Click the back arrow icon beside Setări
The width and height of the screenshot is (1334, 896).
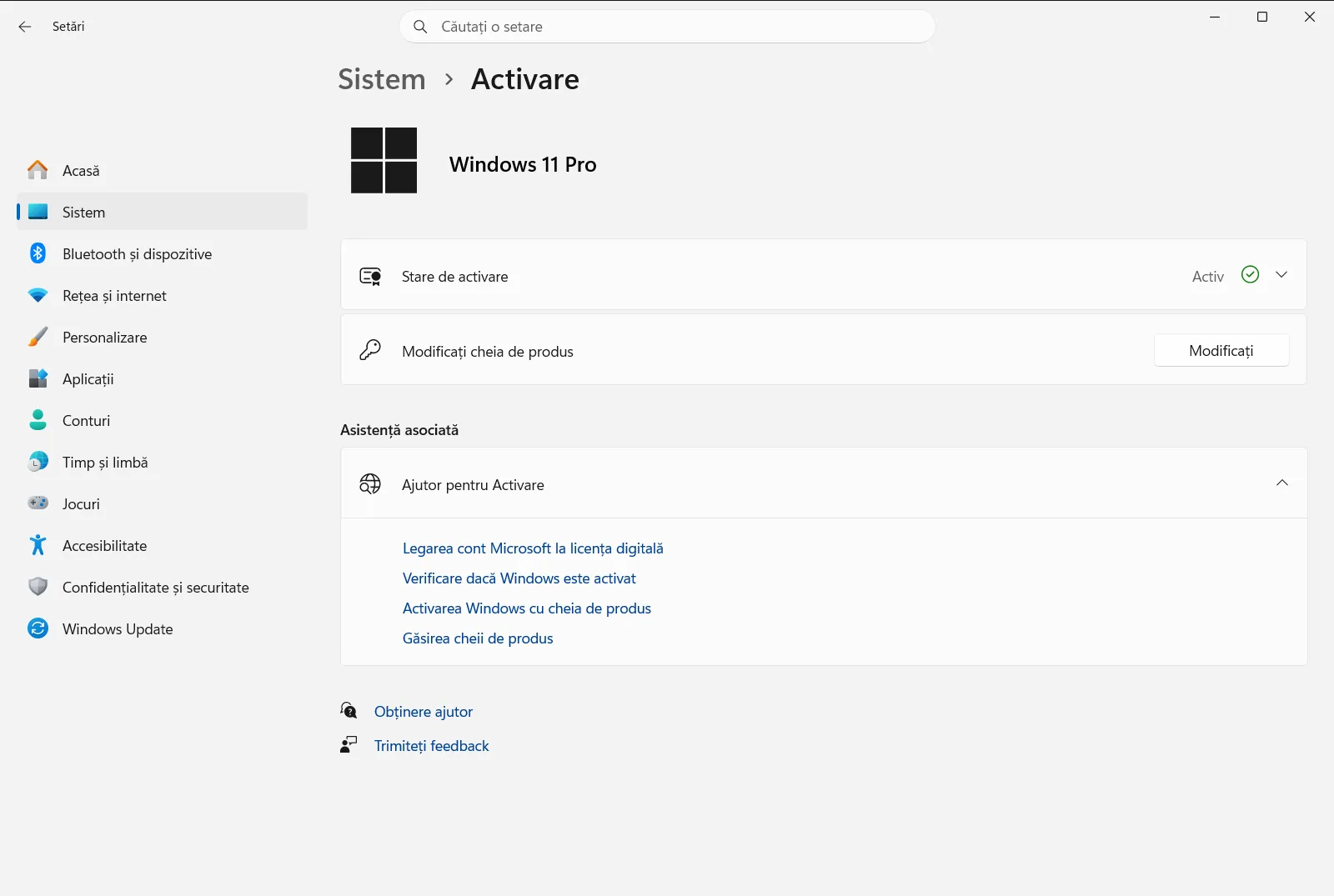(25, 27)
